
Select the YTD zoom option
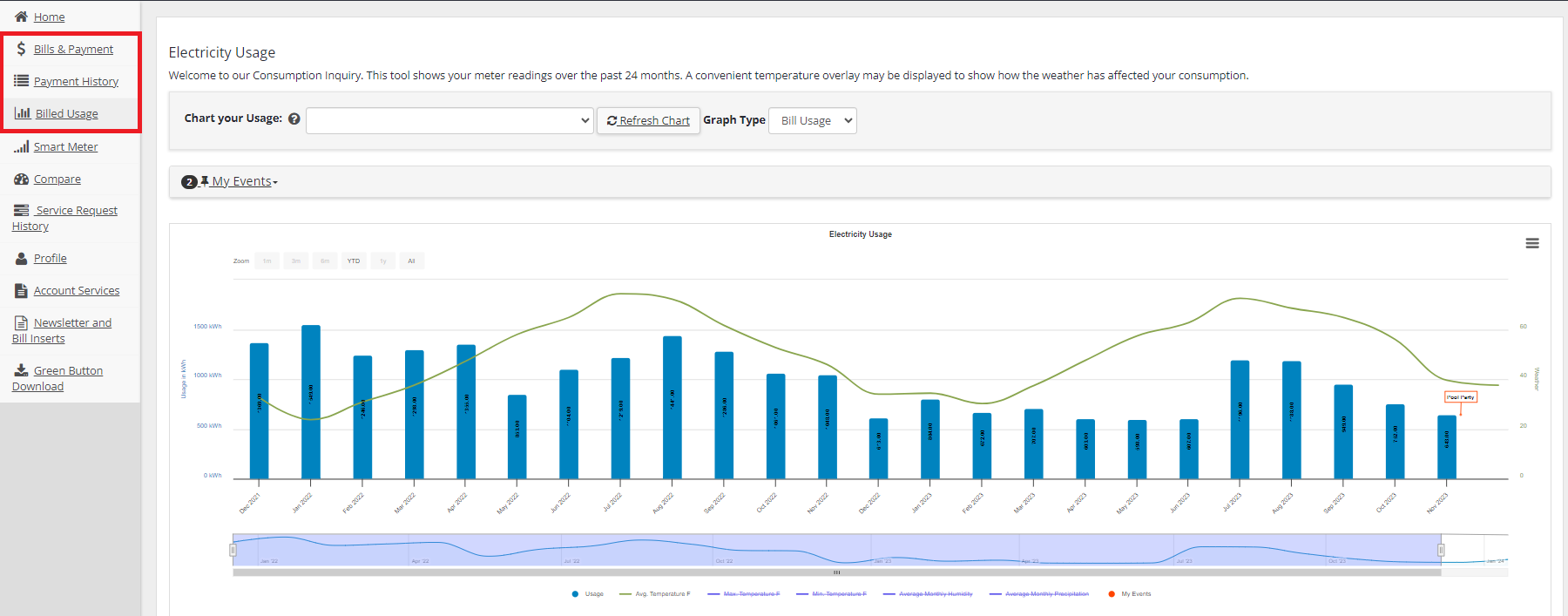(354, 261)
